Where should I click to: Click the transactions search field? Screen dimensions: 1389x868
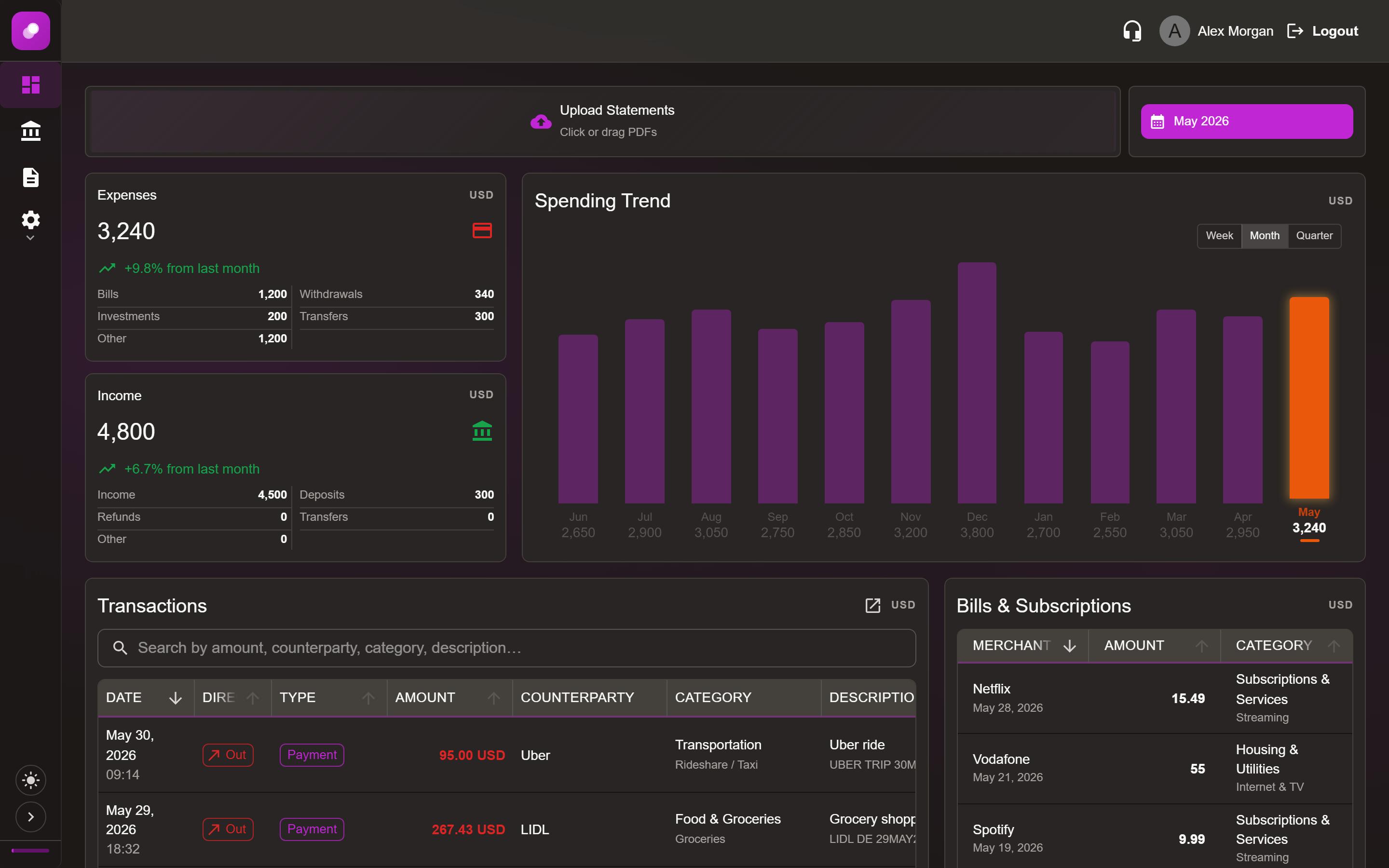506,648
